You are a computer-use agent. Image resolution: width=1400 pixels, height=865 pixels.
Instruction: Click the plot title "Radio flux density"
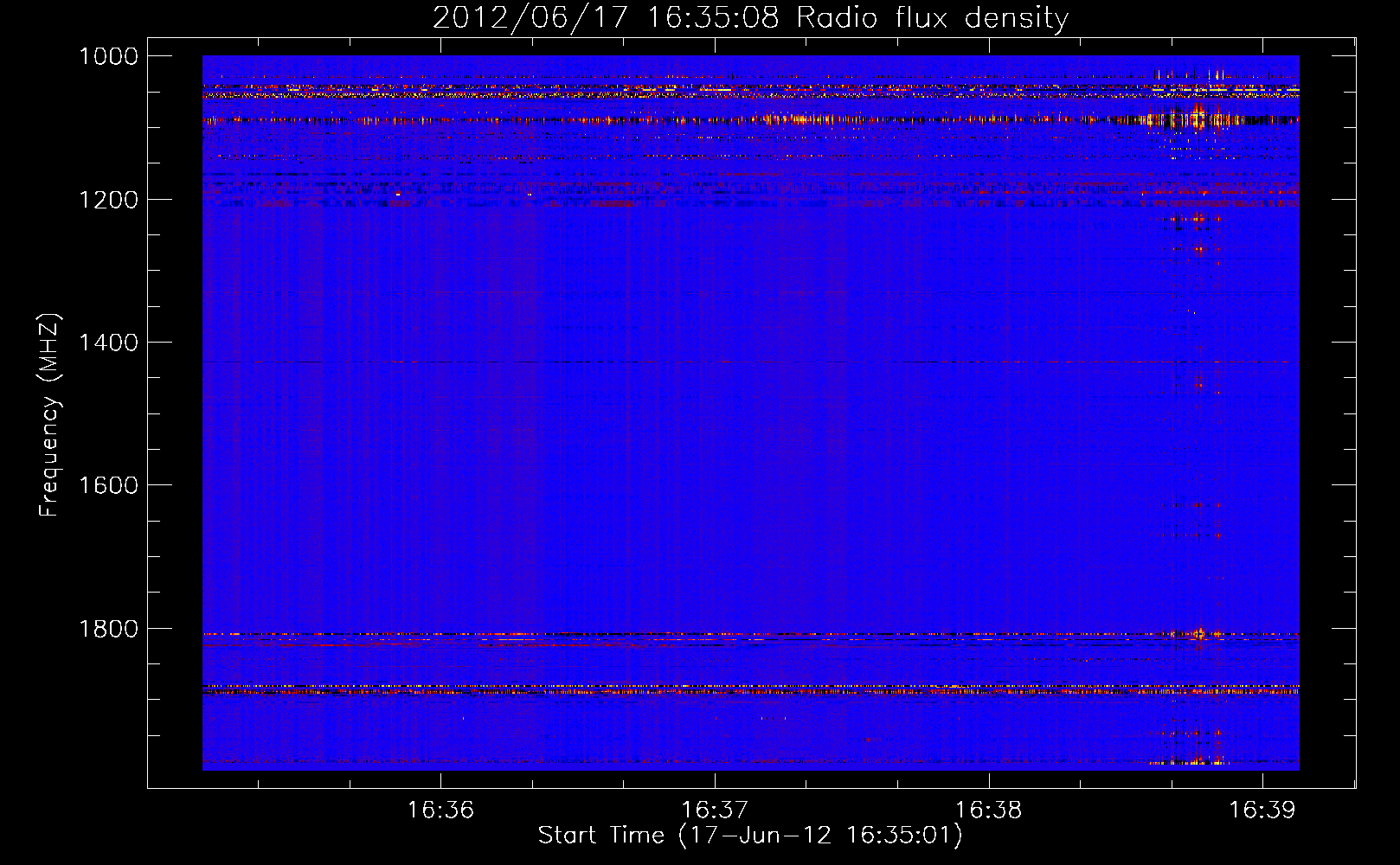932,18
